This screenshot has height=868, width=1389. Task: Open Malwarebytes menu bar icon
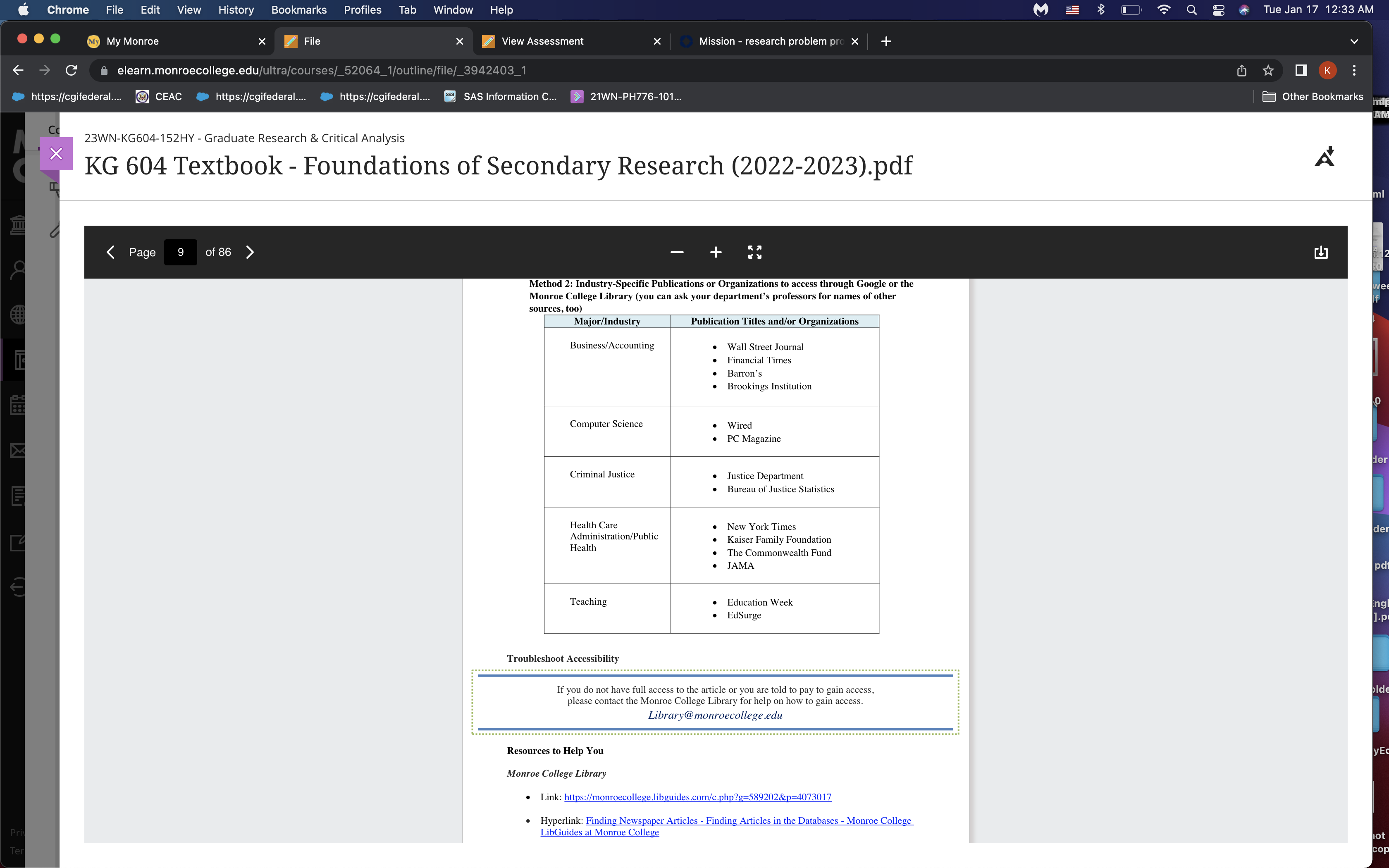(1041, 10)
